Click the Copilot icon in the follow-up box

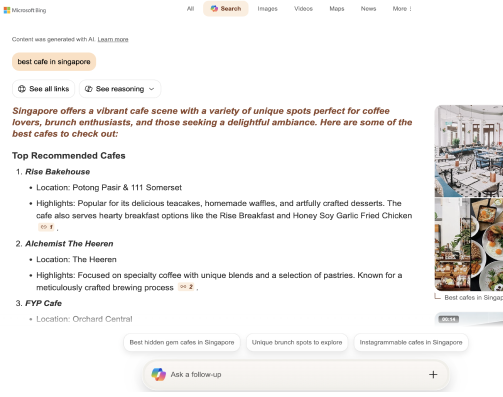[159, 375]
